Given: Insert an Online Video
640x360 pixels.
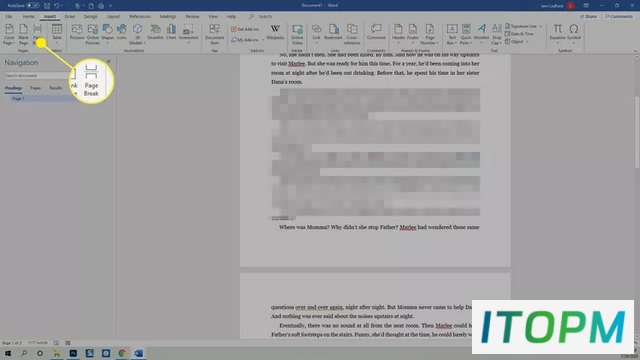Looking at the screenshot, I should [x=297, y=34].
